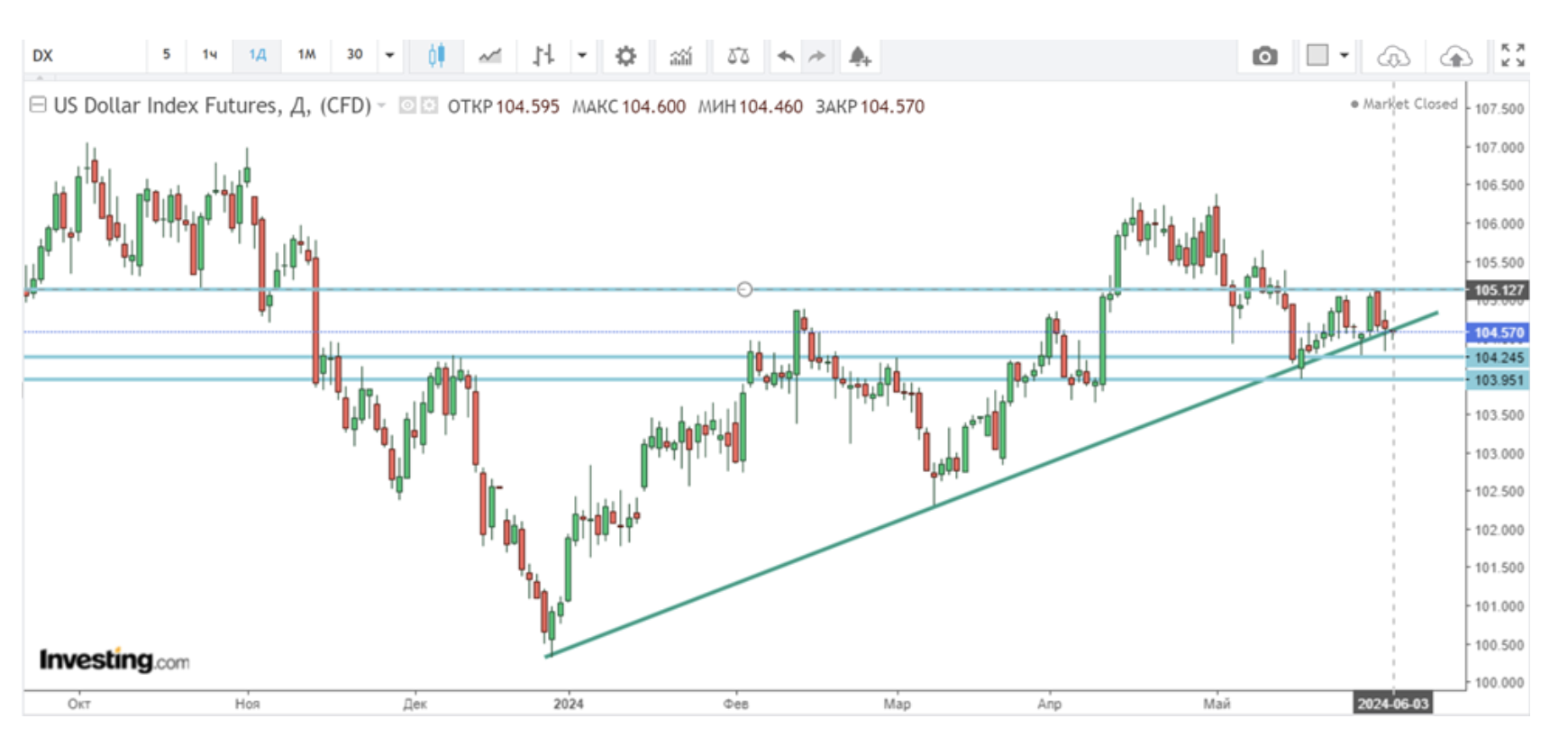Click the Фев label on time axis

pyautogui.click(x=735, y=704)
